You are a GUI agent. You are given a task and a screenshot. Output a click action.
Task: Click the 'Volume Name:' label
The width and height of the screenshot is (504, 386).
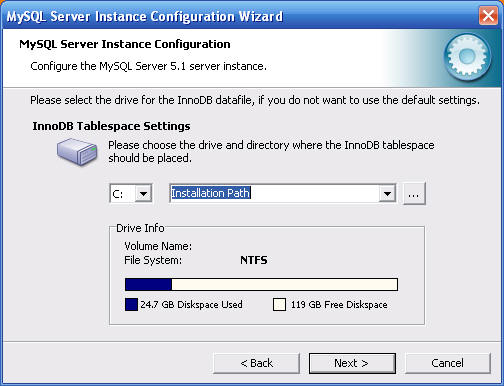158,246
